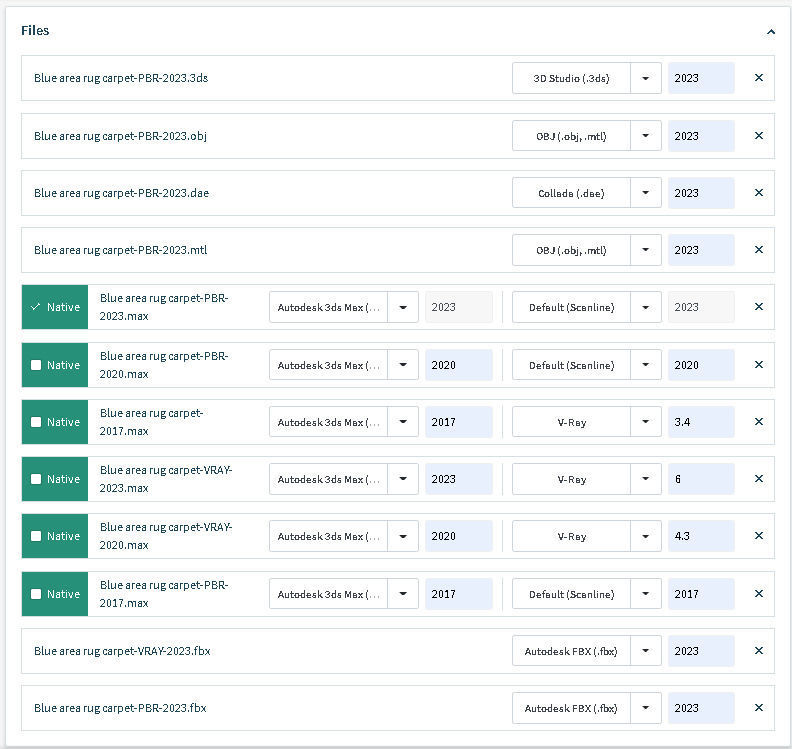Image resolution: width=792 pixels, height=749 pixels.
Task: Click the checked Native button for PBR-2023.max
Action: [55, 307]
